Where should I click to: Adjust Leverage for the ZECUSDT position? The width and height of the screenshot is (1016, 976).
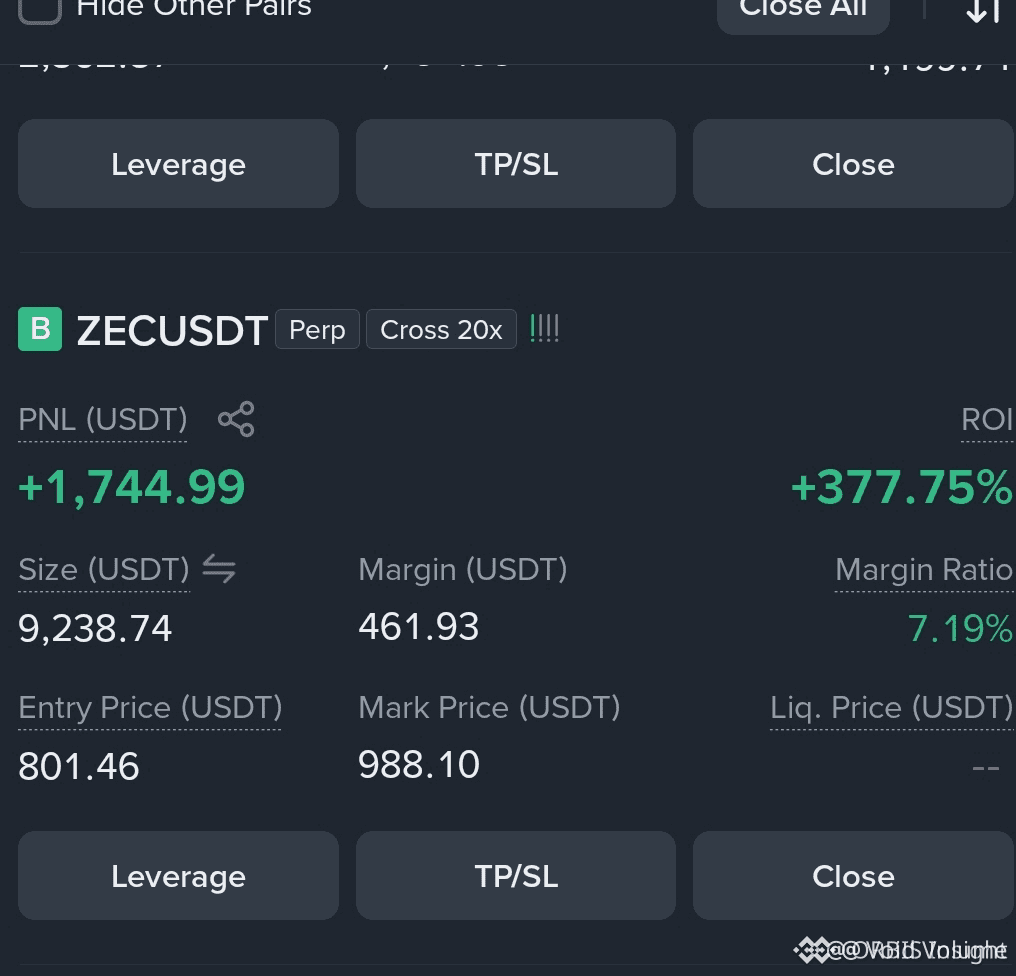pos(178,876)
